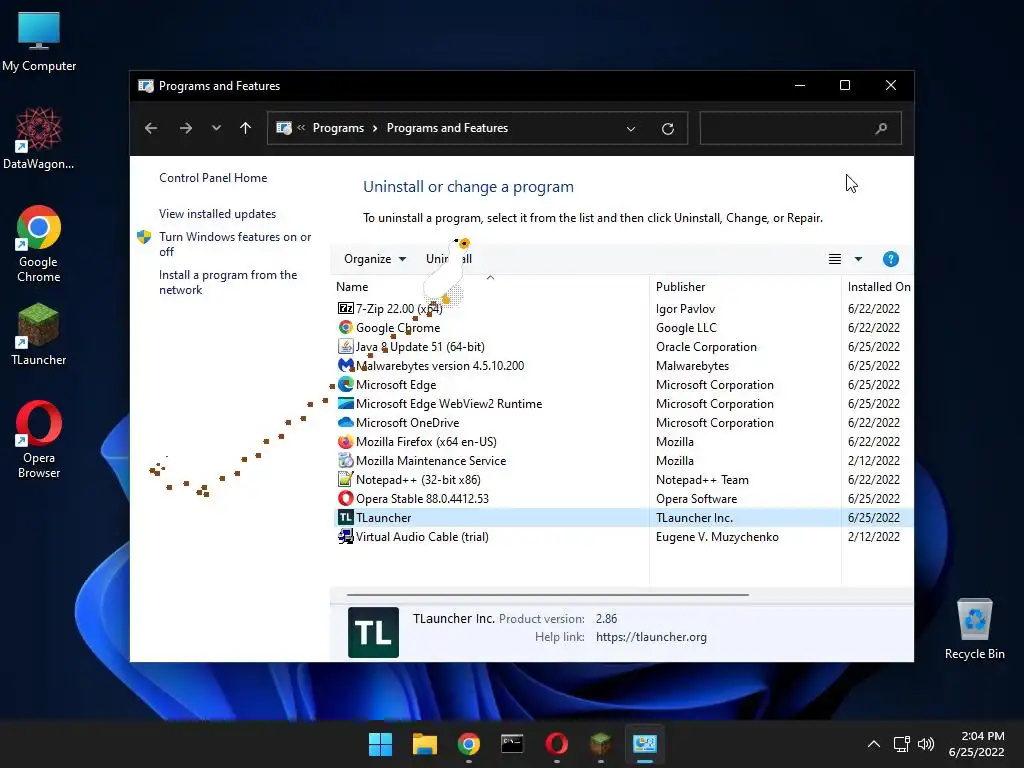The height and width of the screenshot is (768, 1024).
Task: Click the Microsoft OneDrive cloud icon
Action: tap(345, 422)
